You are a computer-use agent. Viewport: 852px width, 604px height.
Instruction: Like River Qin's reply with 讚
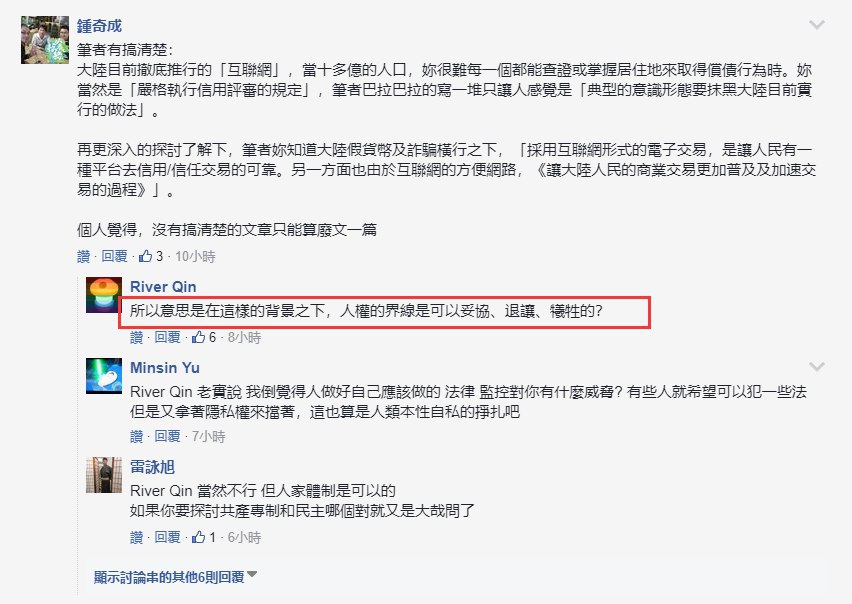click(136, 337)
